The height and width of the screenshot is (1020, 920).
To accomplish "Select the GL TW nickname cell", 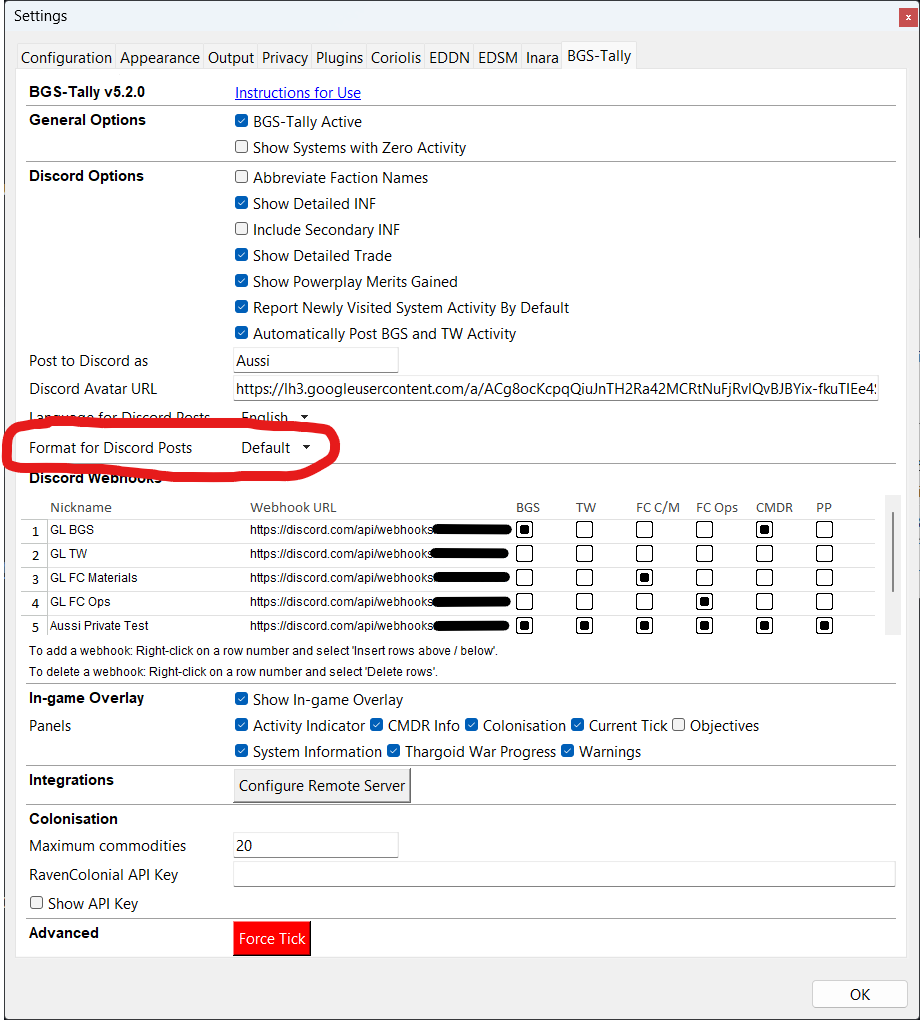I will pos(147,554).
